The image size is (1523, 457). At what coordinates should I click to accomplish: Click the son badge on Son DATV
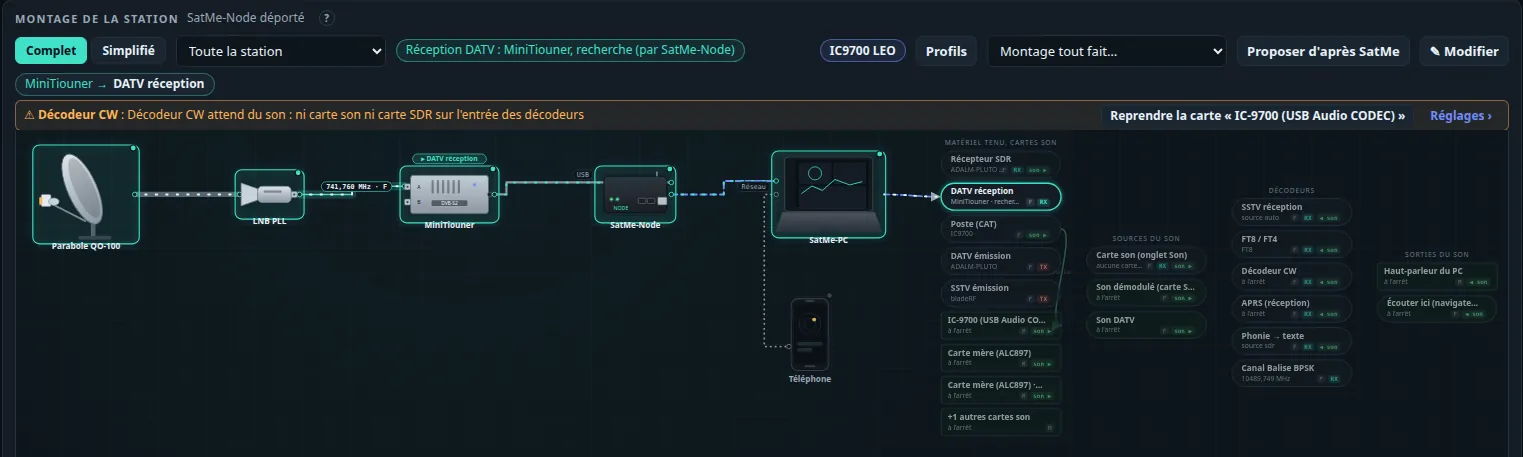pos(1184,331)
